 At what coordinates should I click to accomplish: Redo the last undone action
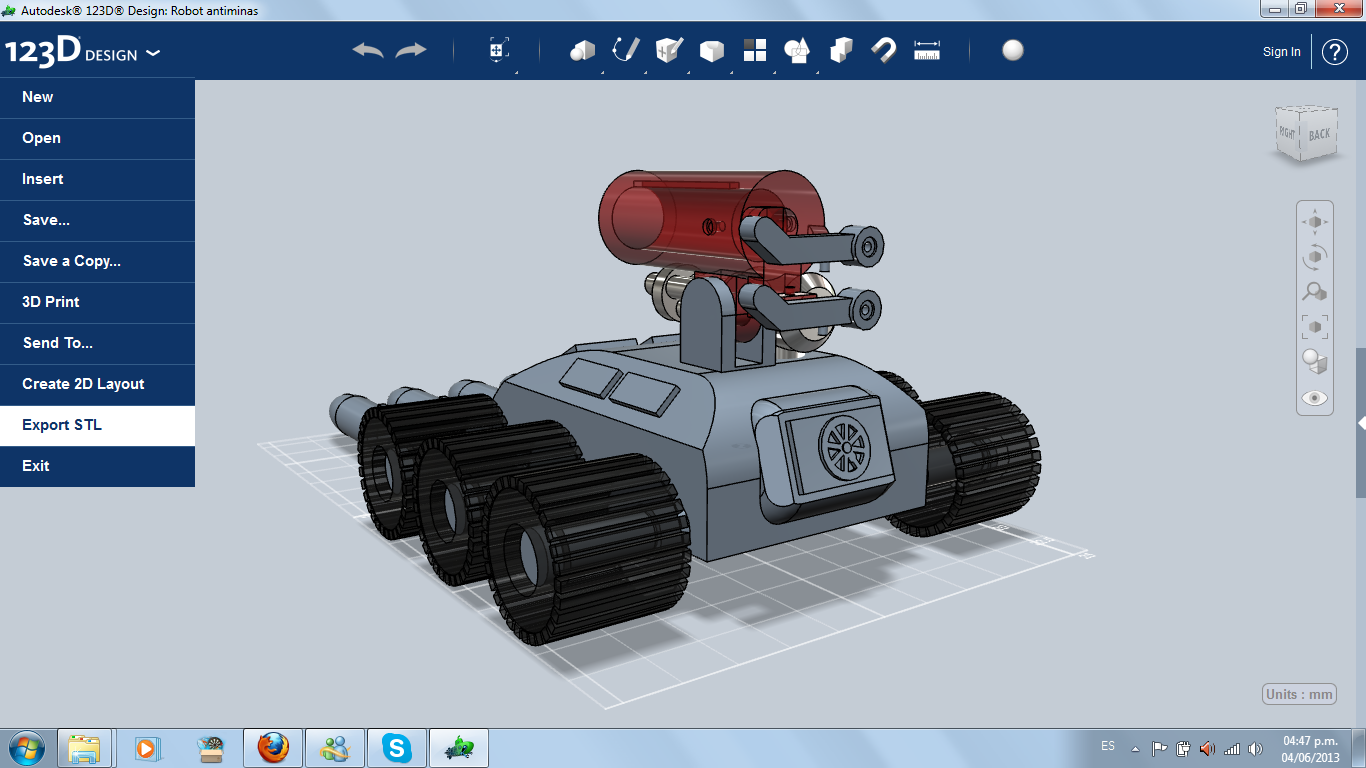(411, 51)
